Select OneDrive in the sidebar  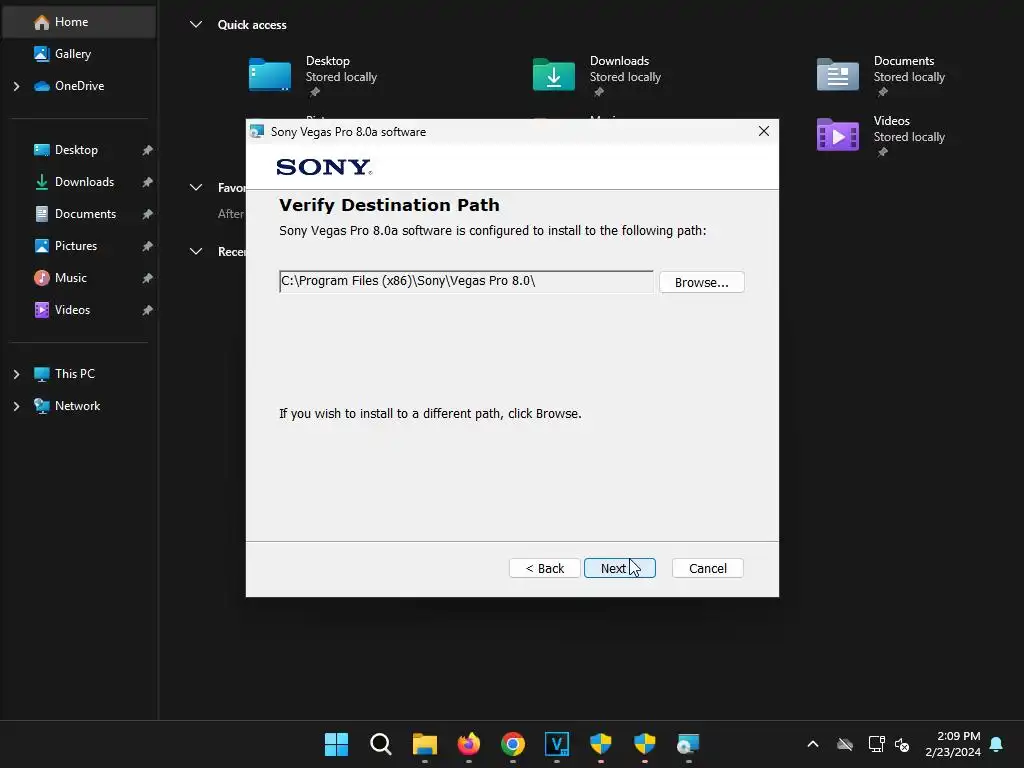(x=79, y=86)
